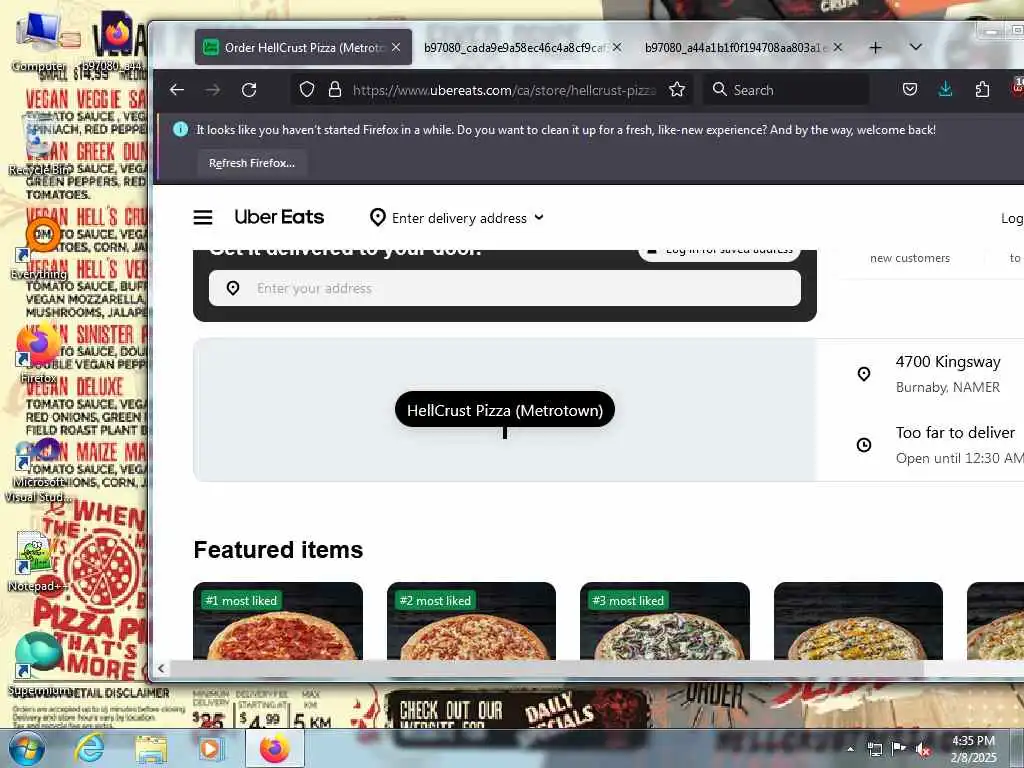
Task: Click the taskbar clock showing 4:35 PM
Action: [973, 749]
